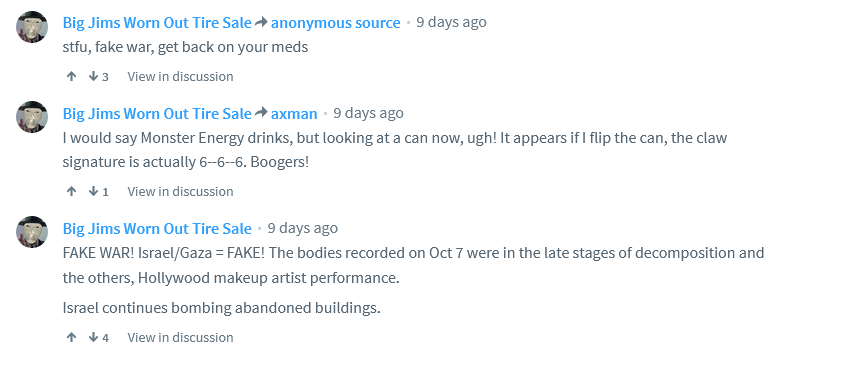Open Big Jims username replying to axman
The image size is (842, 366).
(157, 113)
